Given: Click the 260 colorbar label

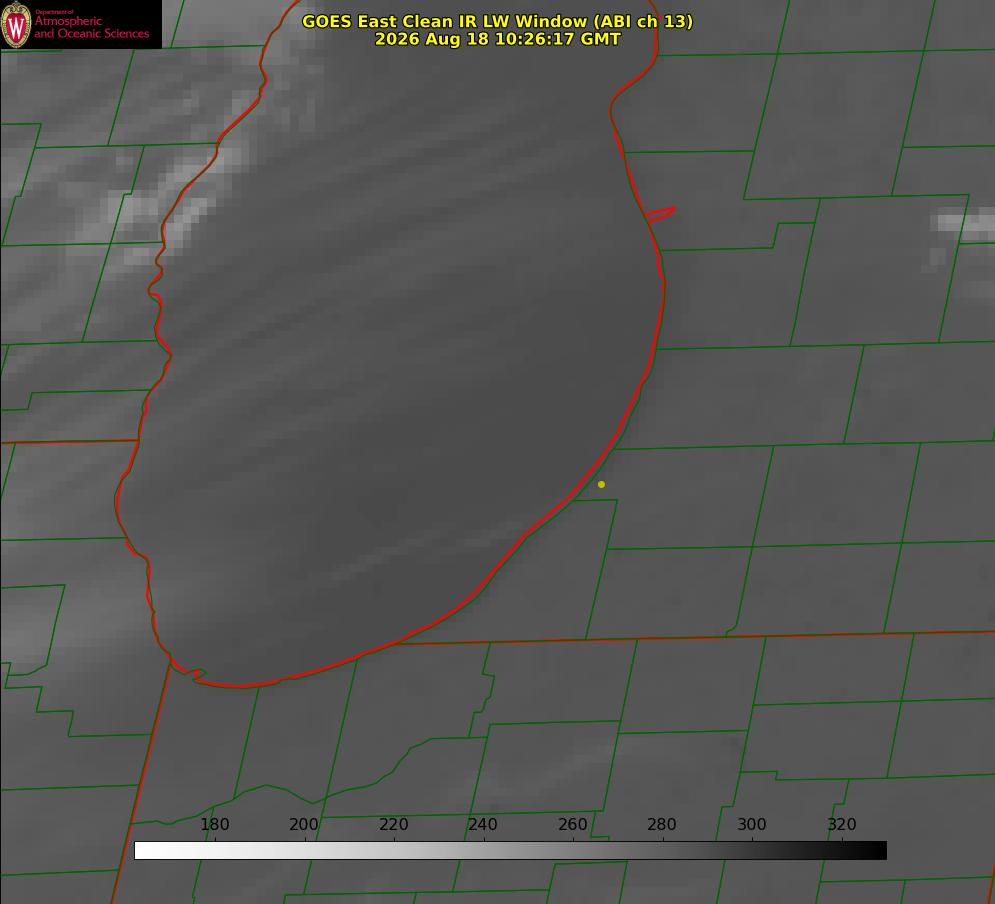Looking at the screenshot, I should tap(572, 824).
